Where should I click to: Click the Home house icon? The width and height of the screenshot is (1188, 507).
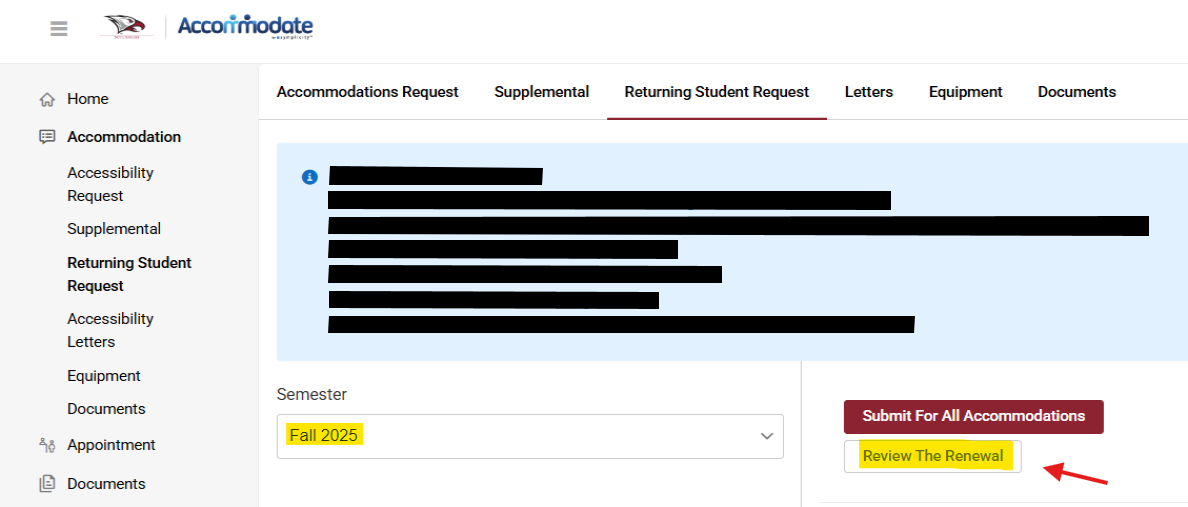(x=47, y=99)
